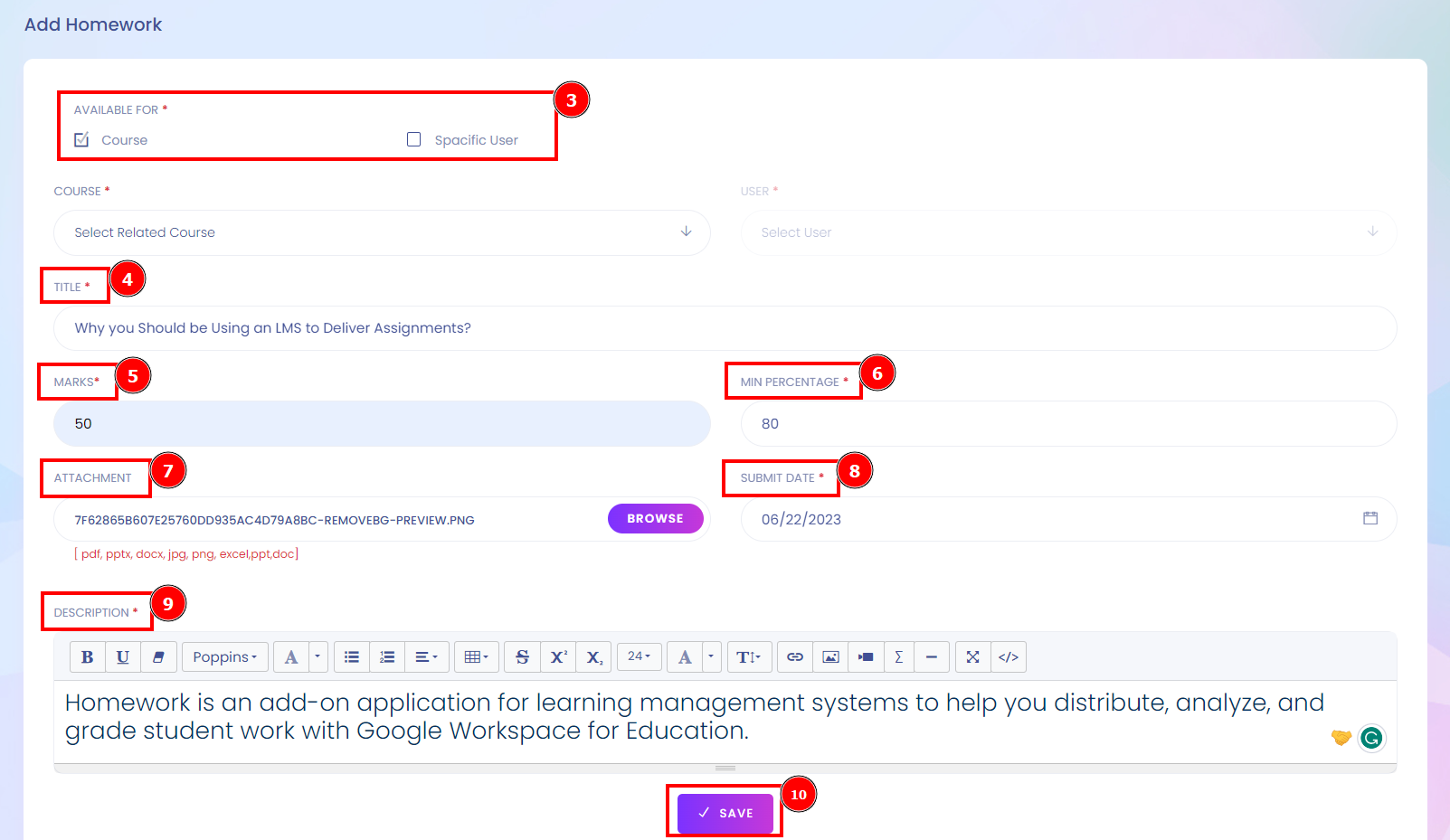
Task: Click the Submit Date field 06/22/2023
Action: [1068, 519]
